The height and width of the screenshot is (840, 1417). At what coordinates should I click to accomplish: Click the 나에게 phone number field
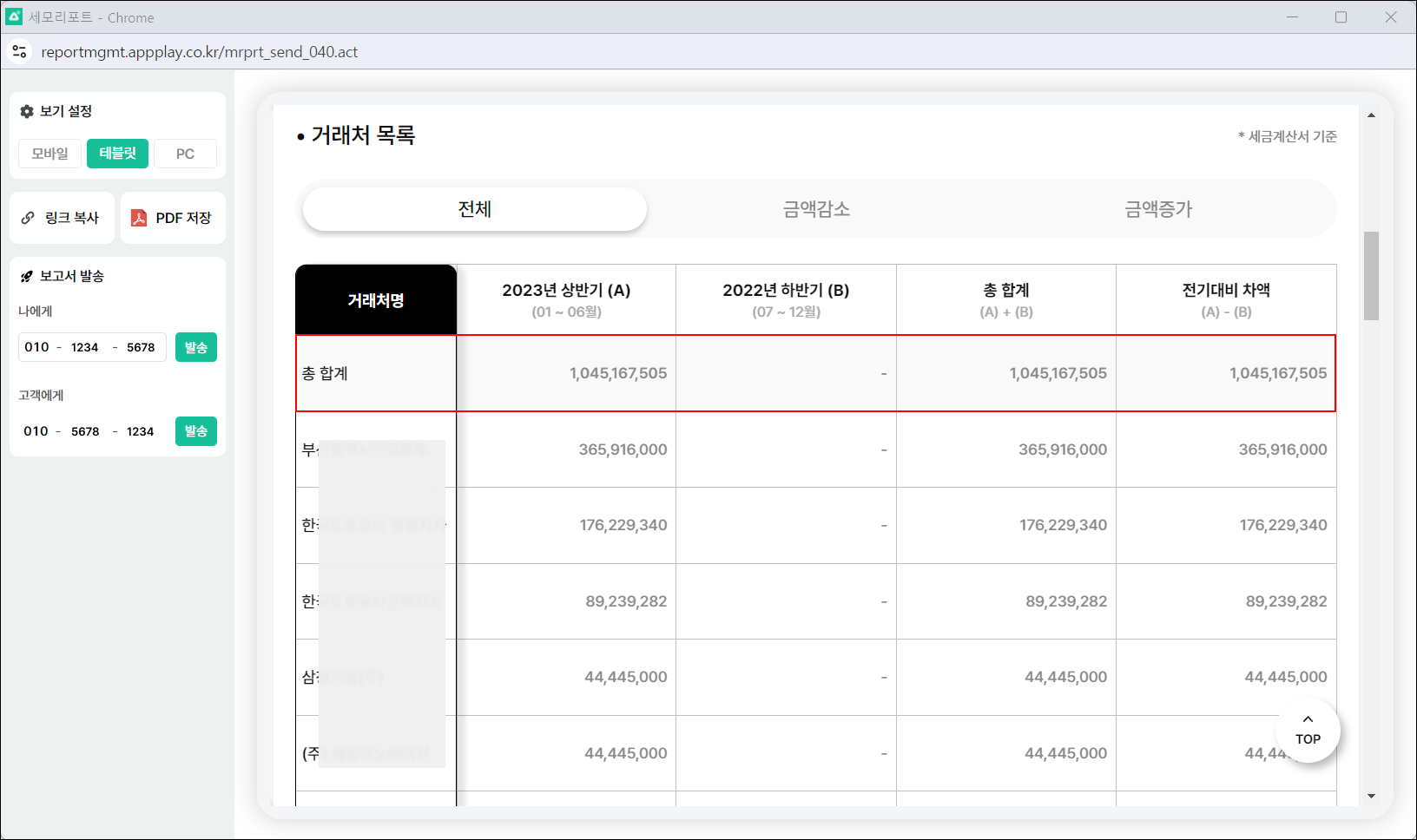point(91,347)
